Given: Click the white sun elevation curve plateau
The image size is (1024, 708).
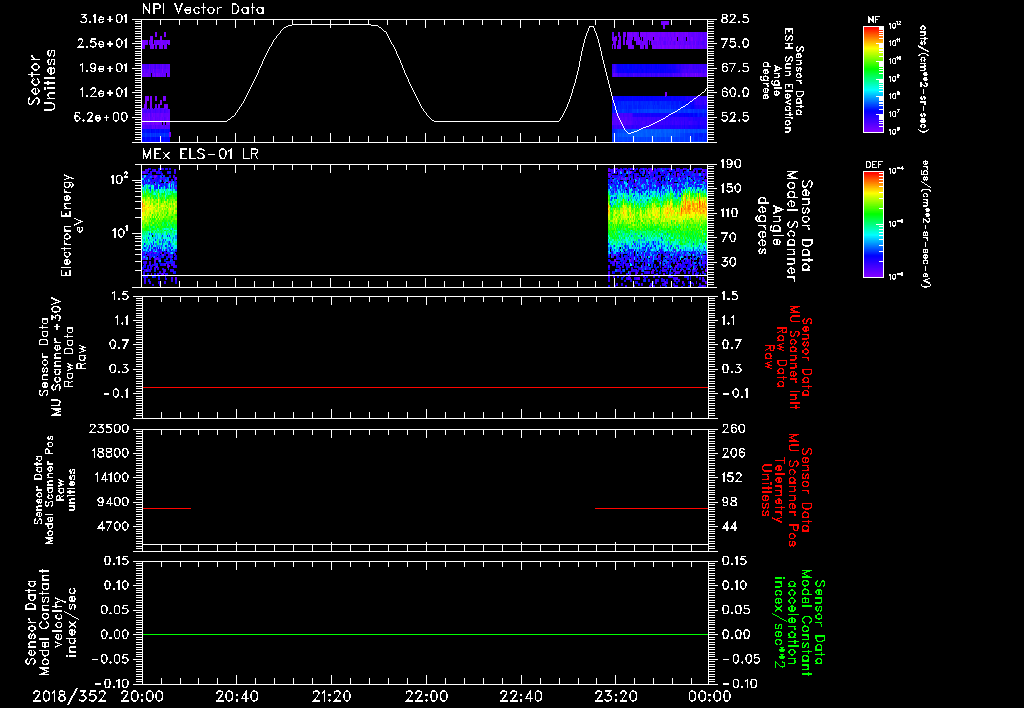Looking at the screenshot, I should (x=330, y=25).
